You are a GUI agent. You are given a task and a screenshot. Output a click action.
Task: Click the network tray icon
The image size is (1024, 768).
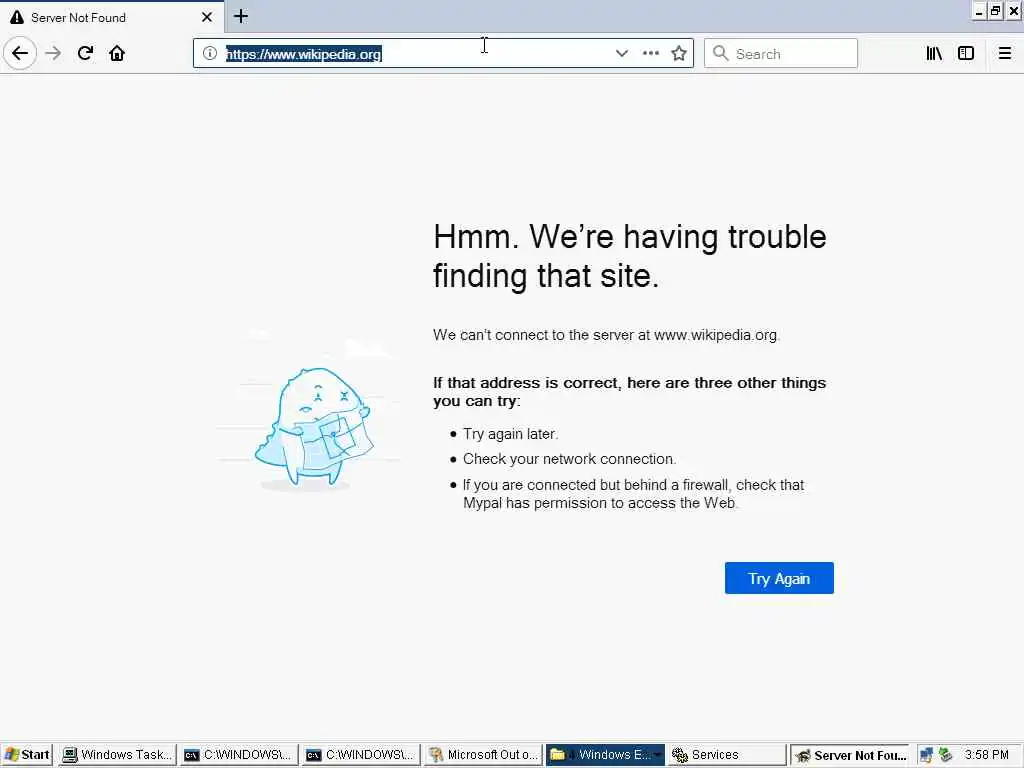tap(926, 756)
